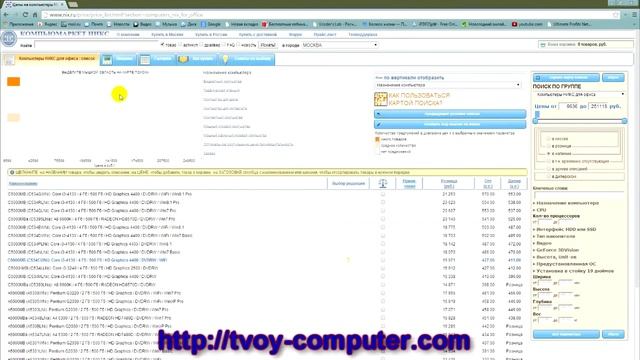
Task: Click the monitor icon tab
Action: pyautogui.click(x=107, y=60)
